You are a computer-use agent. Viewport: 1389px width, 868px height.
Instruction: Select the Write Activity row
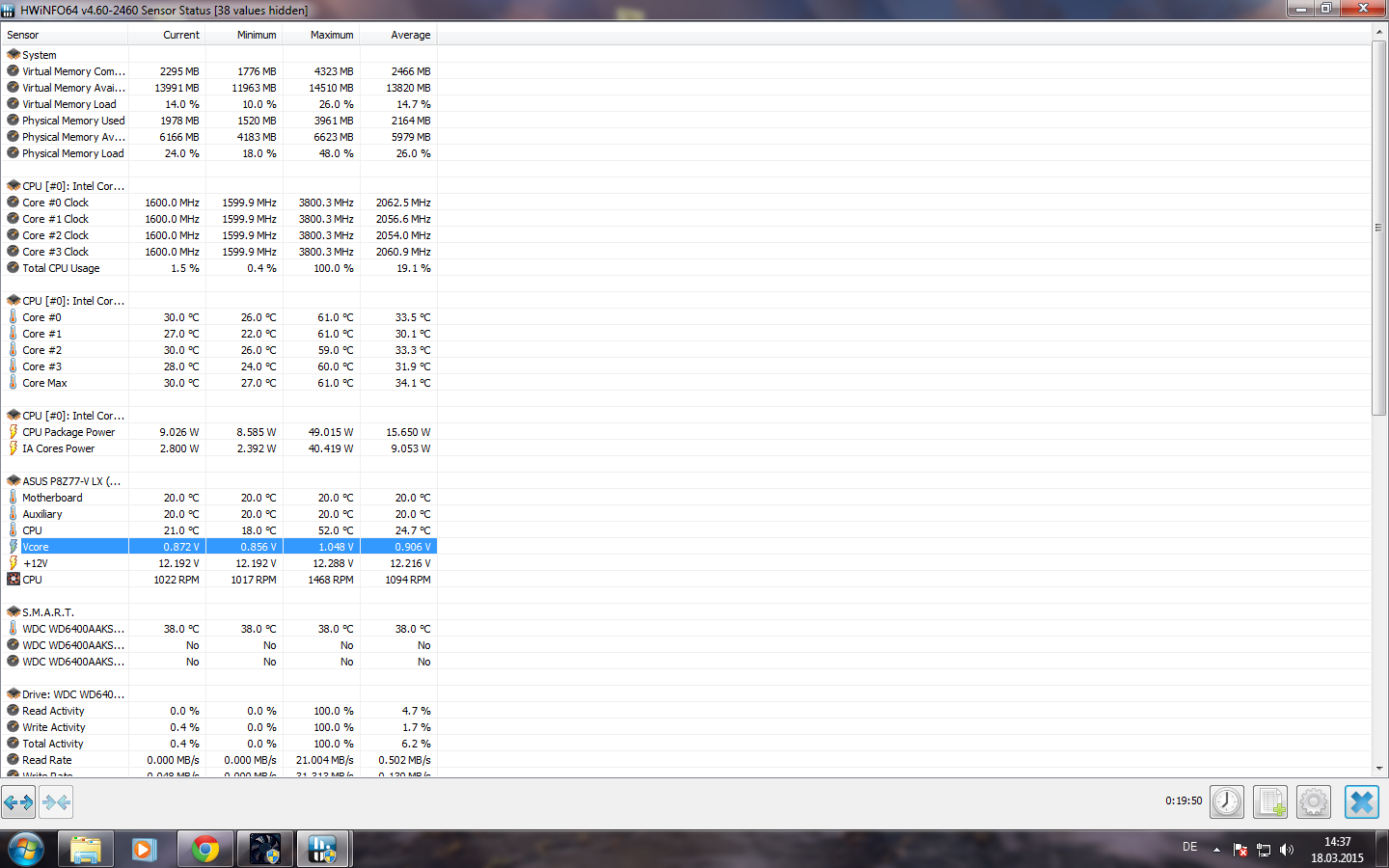pyautogui.click(x=220, y=727)
